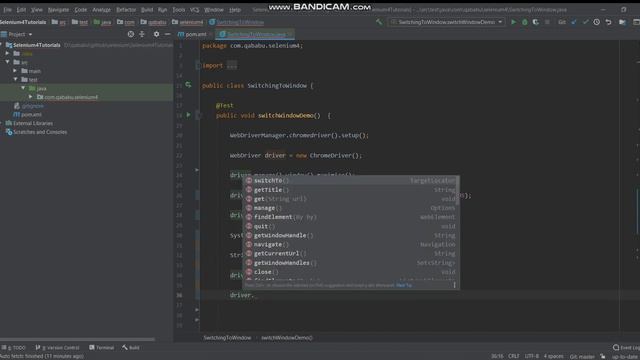Open the TODO tool window

[x=14, y=347]
